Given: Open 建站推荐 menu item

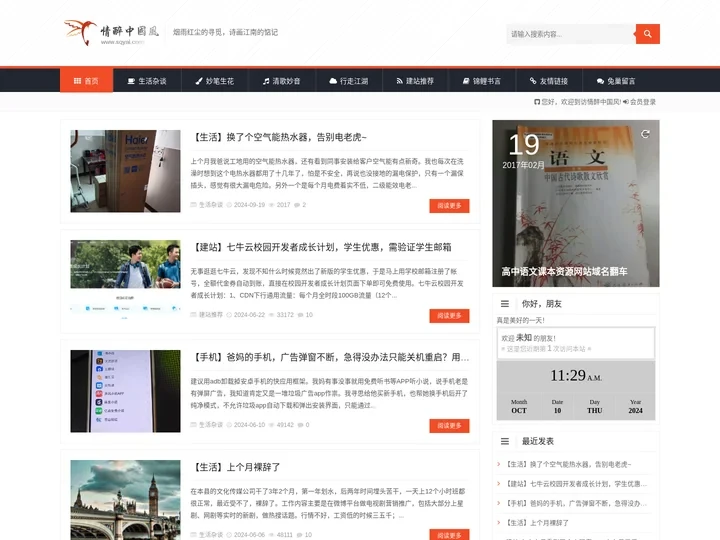Looking at the screenshot, I should (415, 81).
